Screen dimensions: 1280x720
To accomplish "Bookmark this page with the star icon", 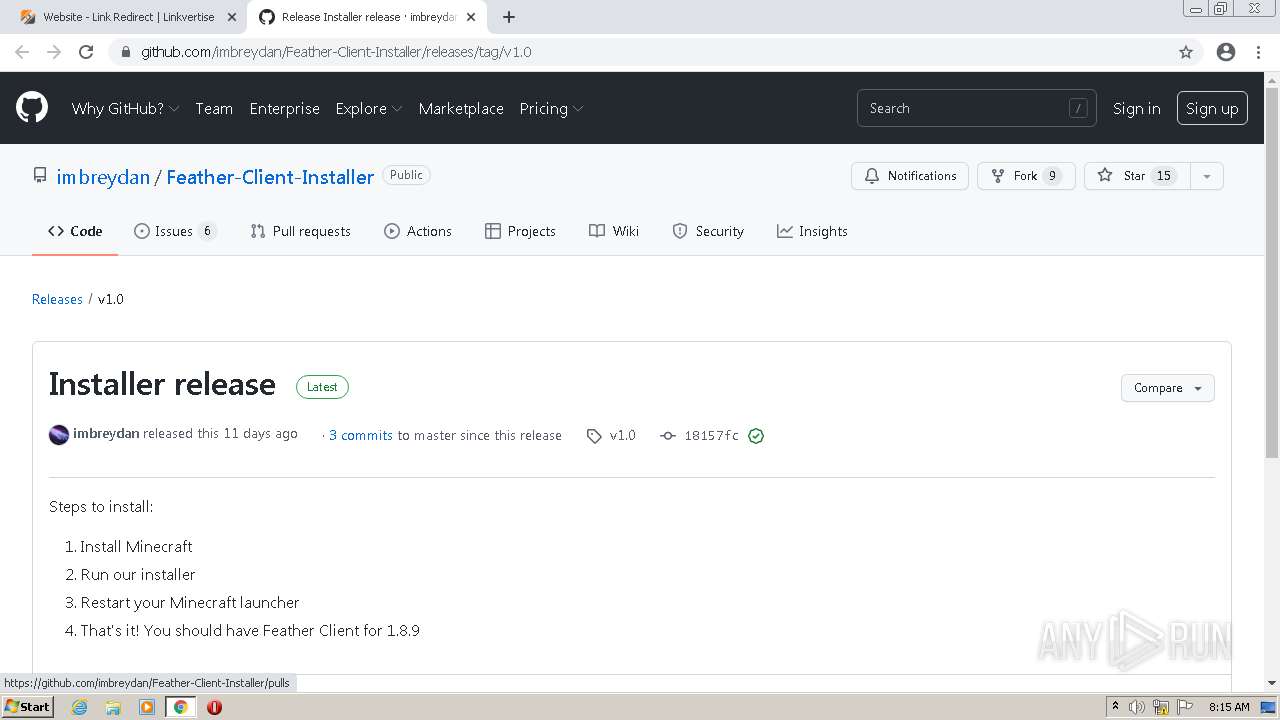I will tap(1186, 52).
